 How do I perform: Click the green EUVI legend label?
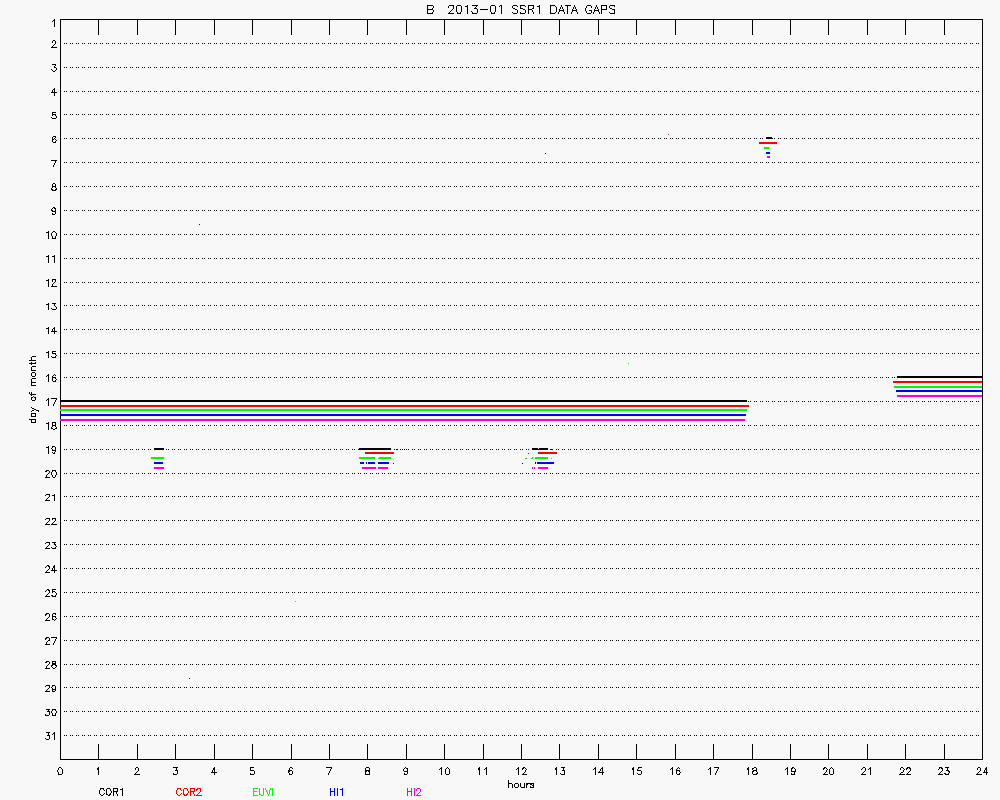point(264,792)
